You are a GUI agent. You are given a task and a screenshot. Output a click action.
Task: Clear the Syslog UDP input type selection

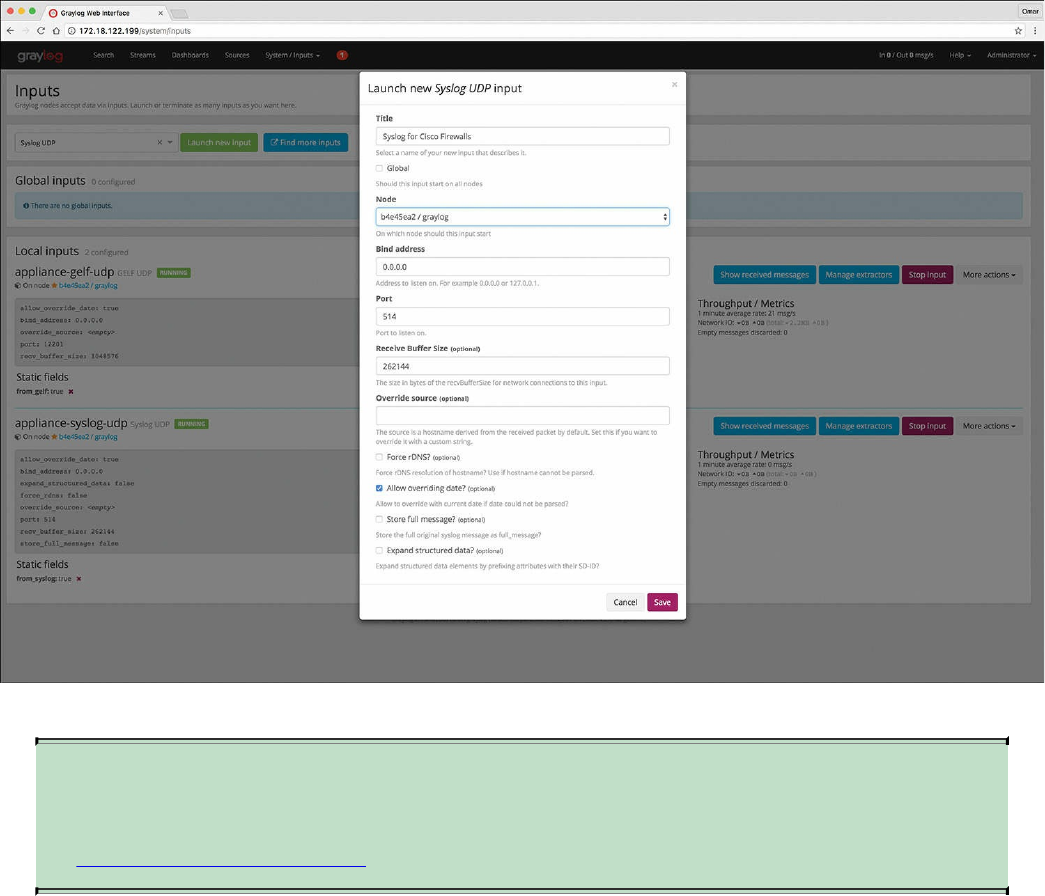tap(159, 143)
